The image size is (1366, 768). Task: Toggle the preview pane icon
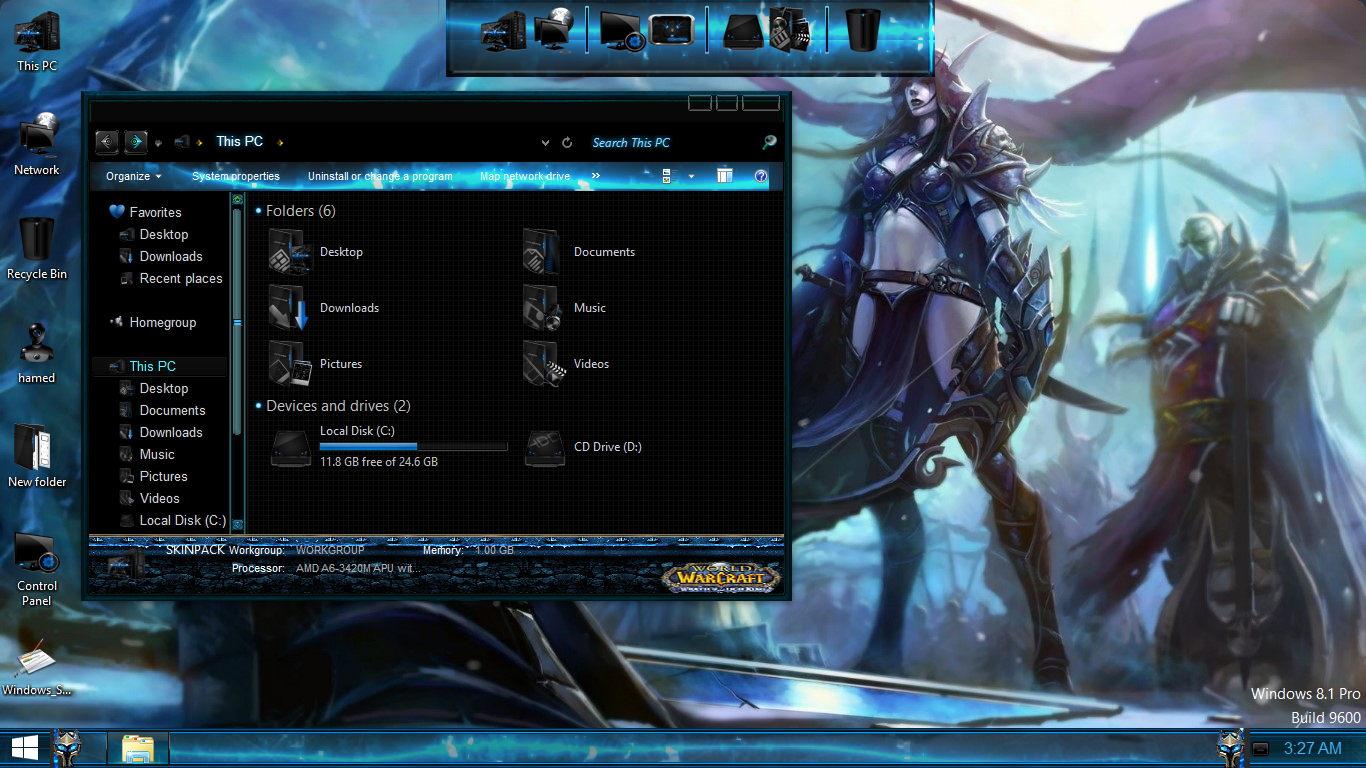pos(725,177)
